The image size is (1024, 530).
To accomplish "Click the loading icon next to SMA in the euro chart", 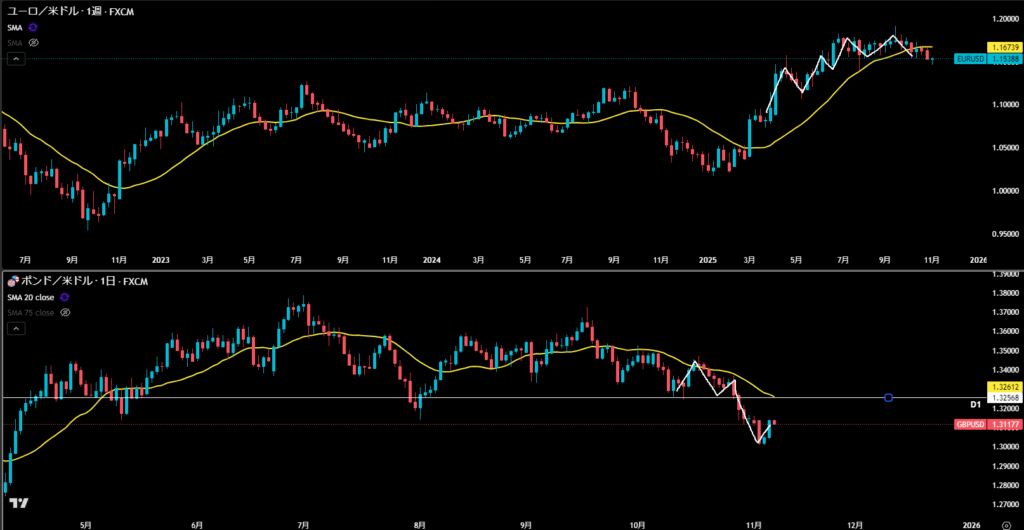I will [34, 28].
